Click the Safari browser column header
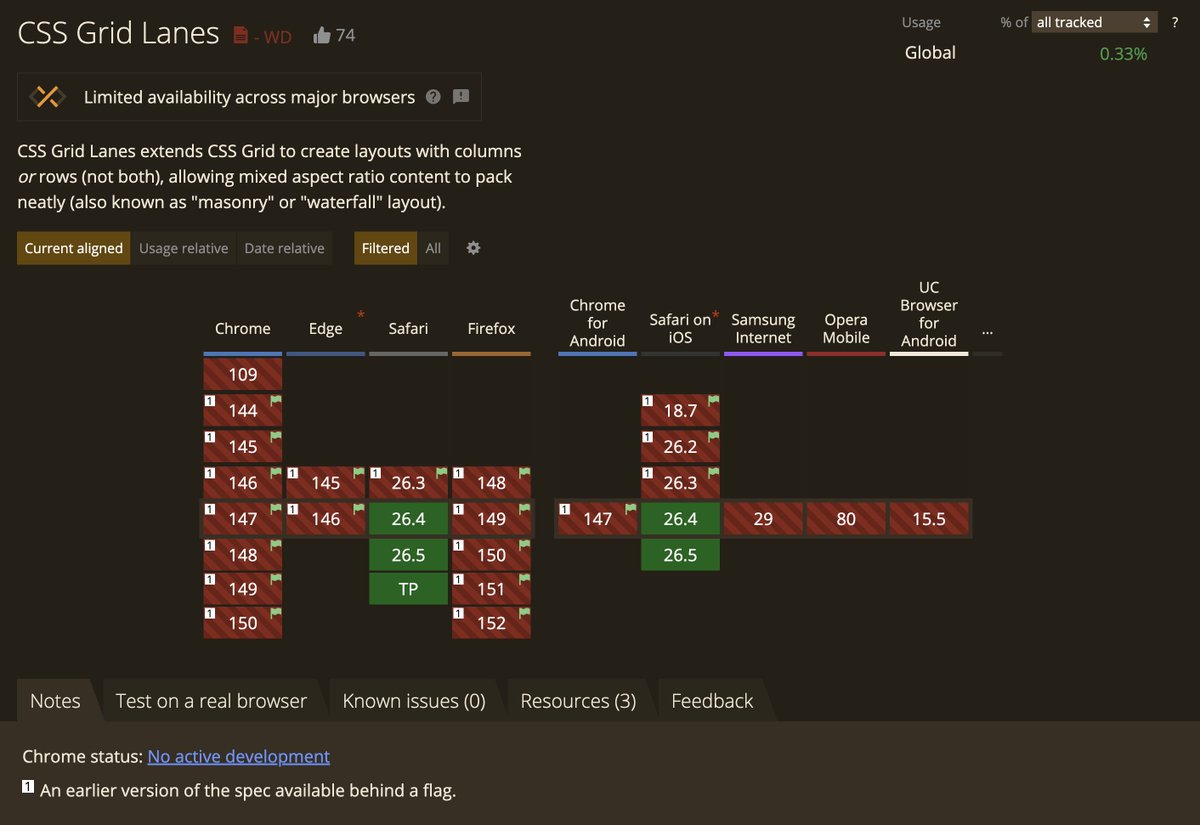Screen dimensions: 1200x825 point(408,328)
